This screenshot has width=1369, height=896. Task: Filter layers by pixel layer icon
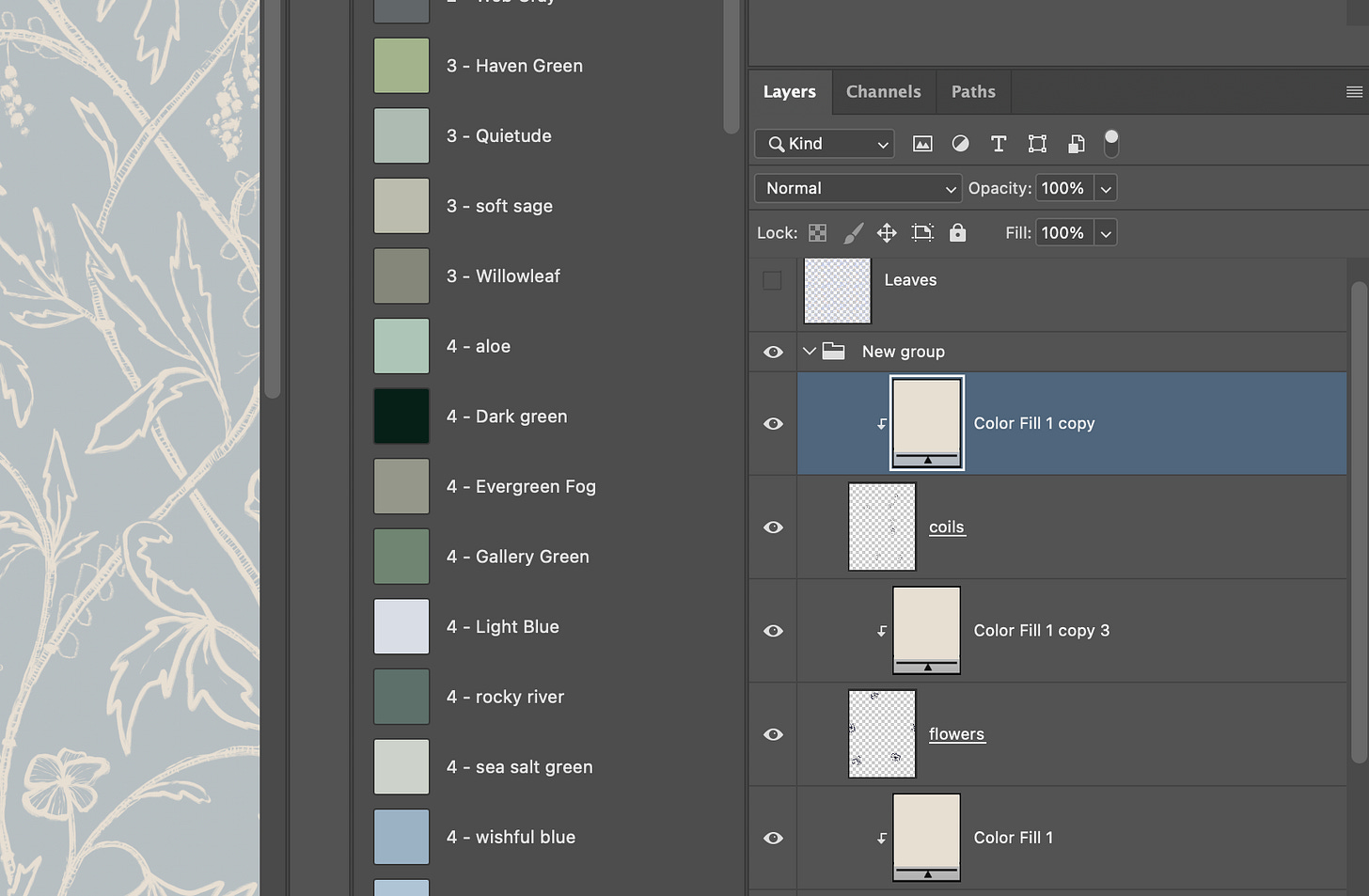tap(922, 144)
